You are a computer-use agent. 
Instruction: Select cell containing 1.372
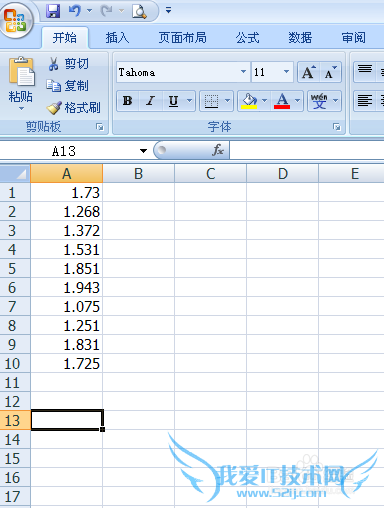pyautogui.click(x=67, y=230)
